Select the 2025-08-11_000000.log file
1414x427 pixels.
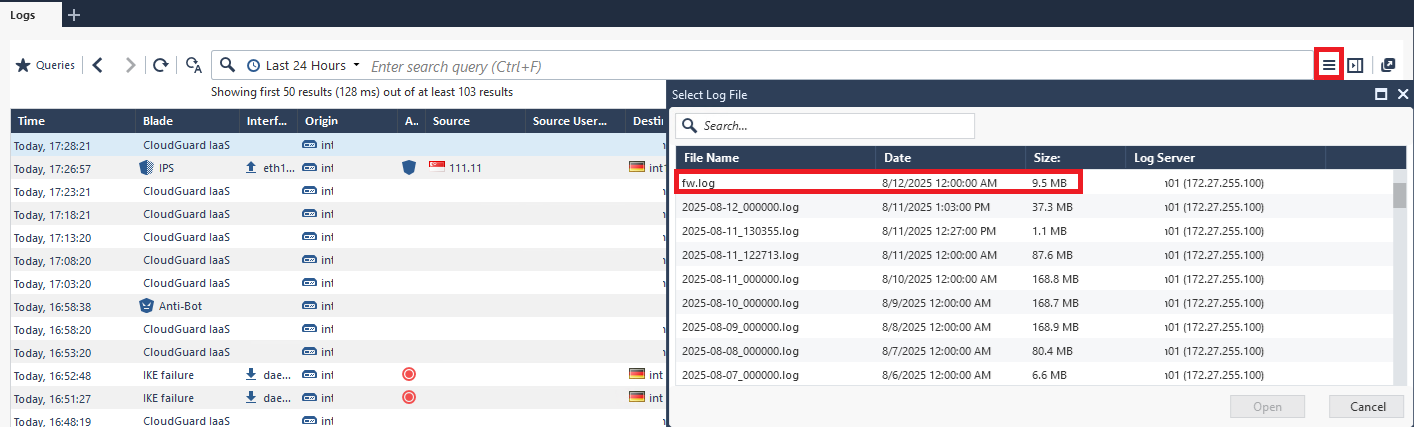pos(1035,279)
